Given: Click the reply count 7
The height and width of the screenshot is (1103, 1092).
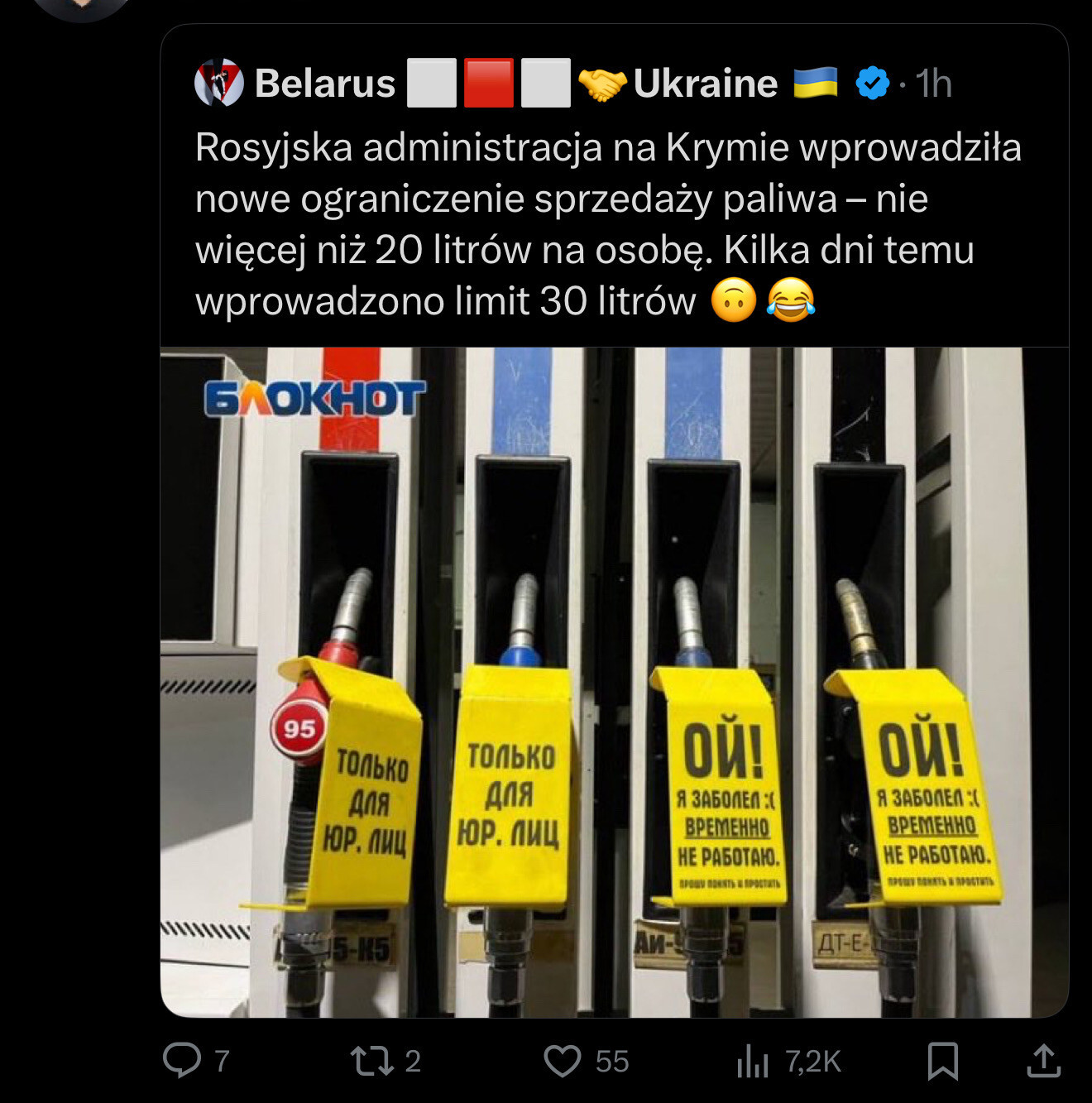Looking at the screenshot, I should click(222, 1061).
